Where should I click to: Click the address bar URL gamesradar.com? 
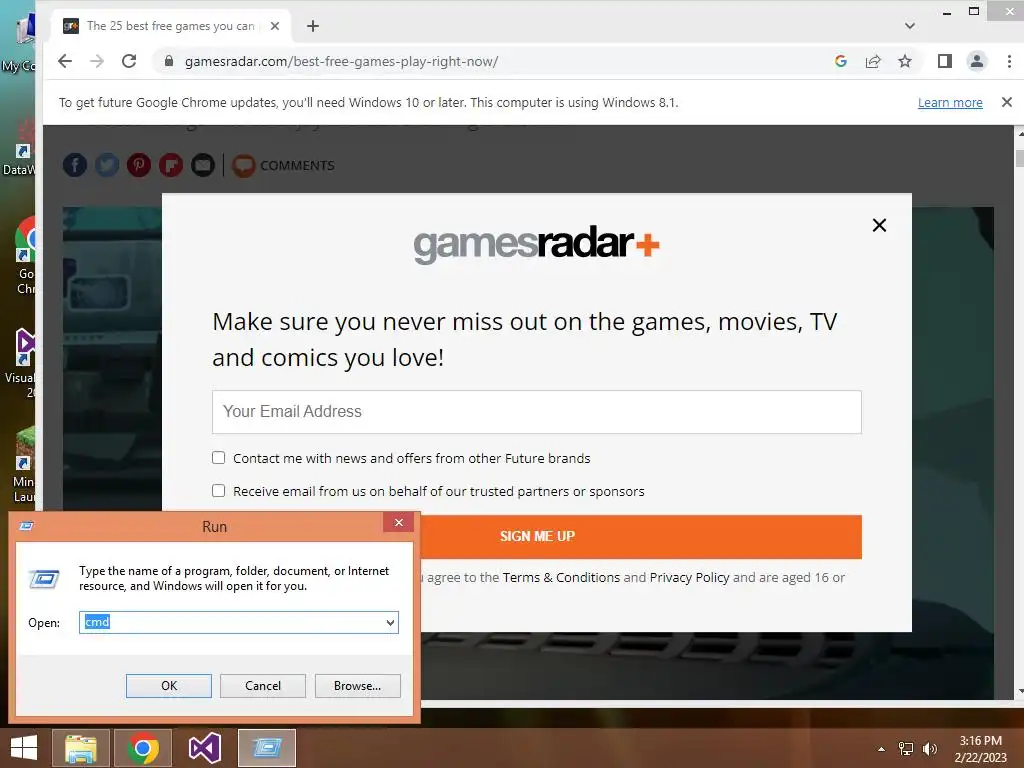coord(342,61)
